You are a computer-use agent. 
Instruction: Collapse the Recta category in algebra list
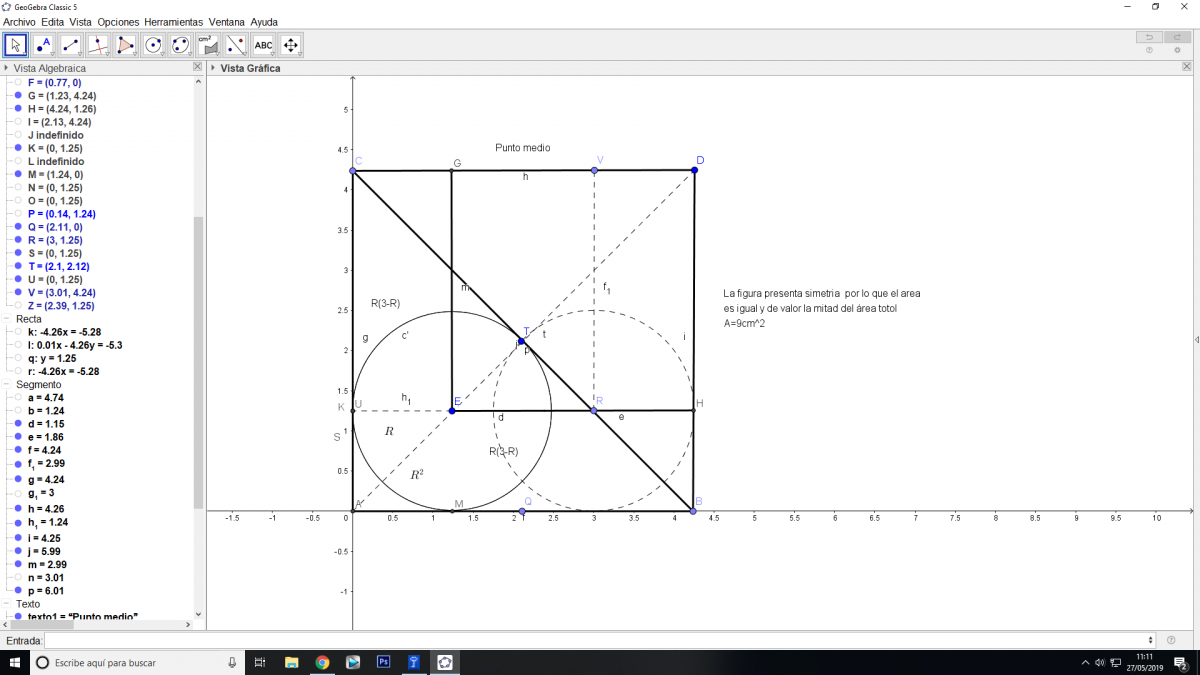tap(8, 319)
